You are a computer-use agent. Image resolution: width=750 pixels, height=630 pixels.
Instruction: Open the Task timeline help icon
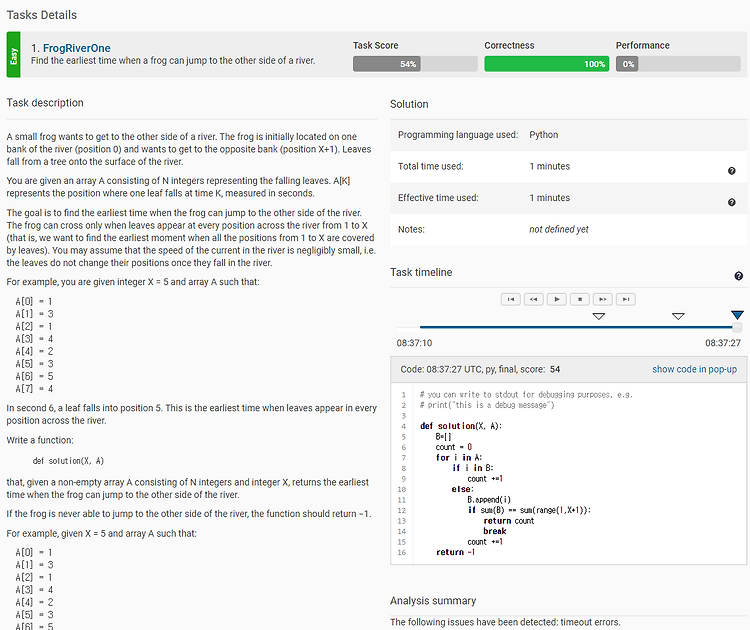click(x=738, y=276)
